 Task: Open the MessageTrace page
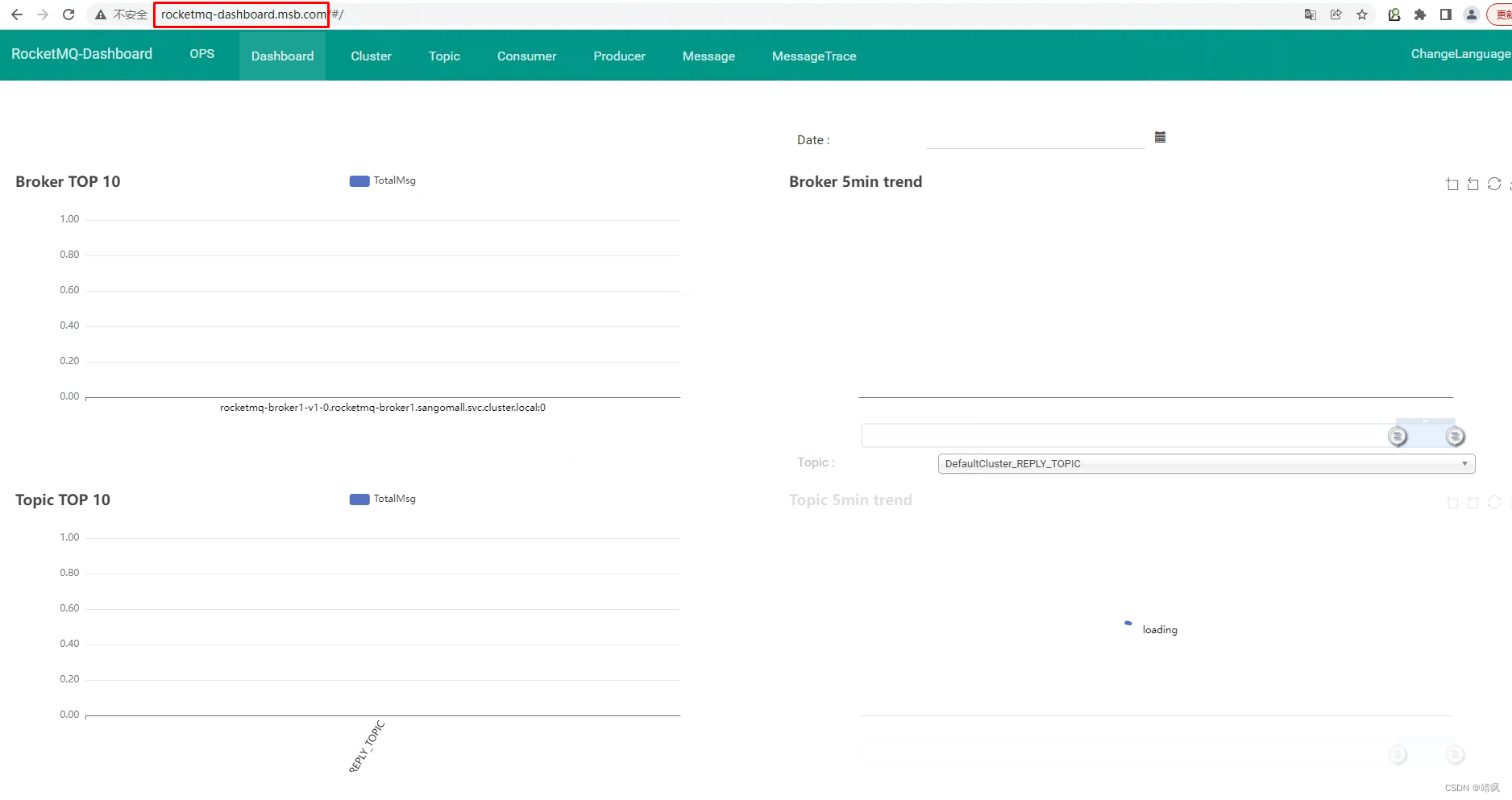(x=814, y=56)
